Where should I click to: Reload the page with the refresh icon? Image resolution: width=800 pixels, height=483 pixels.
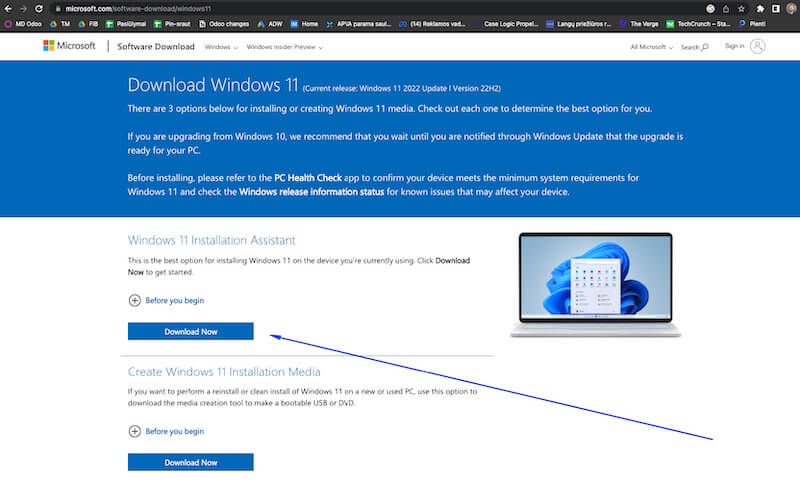39,9
